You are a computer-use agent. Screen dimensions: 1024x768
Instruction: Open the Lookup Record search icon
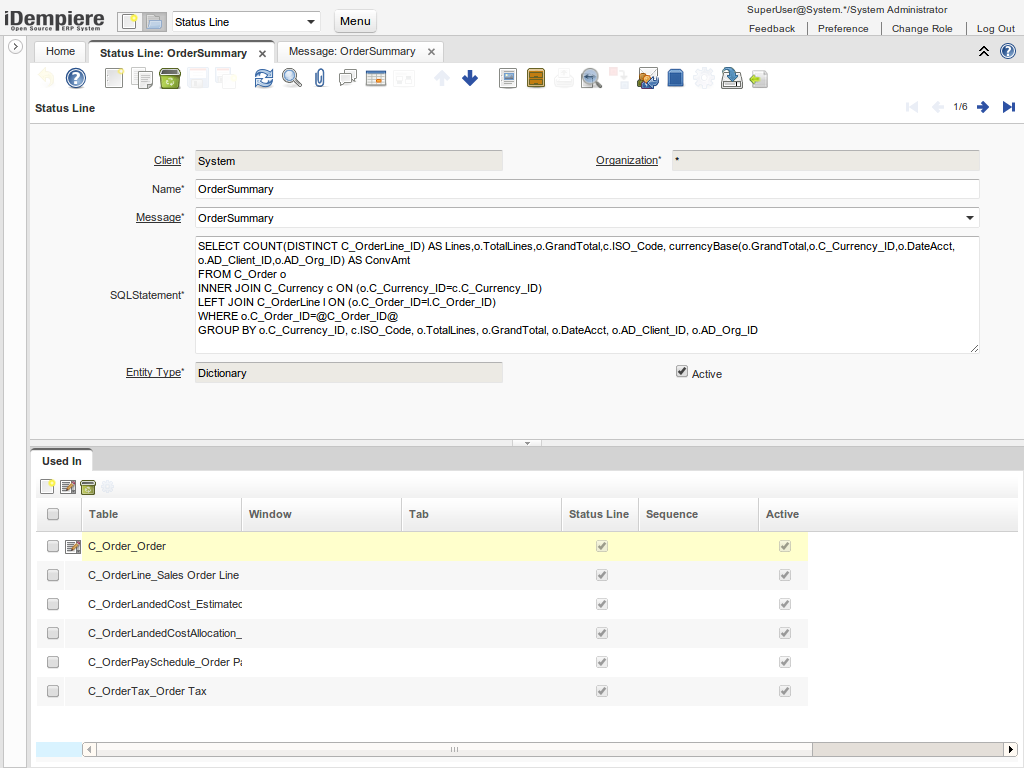(291, 78)
